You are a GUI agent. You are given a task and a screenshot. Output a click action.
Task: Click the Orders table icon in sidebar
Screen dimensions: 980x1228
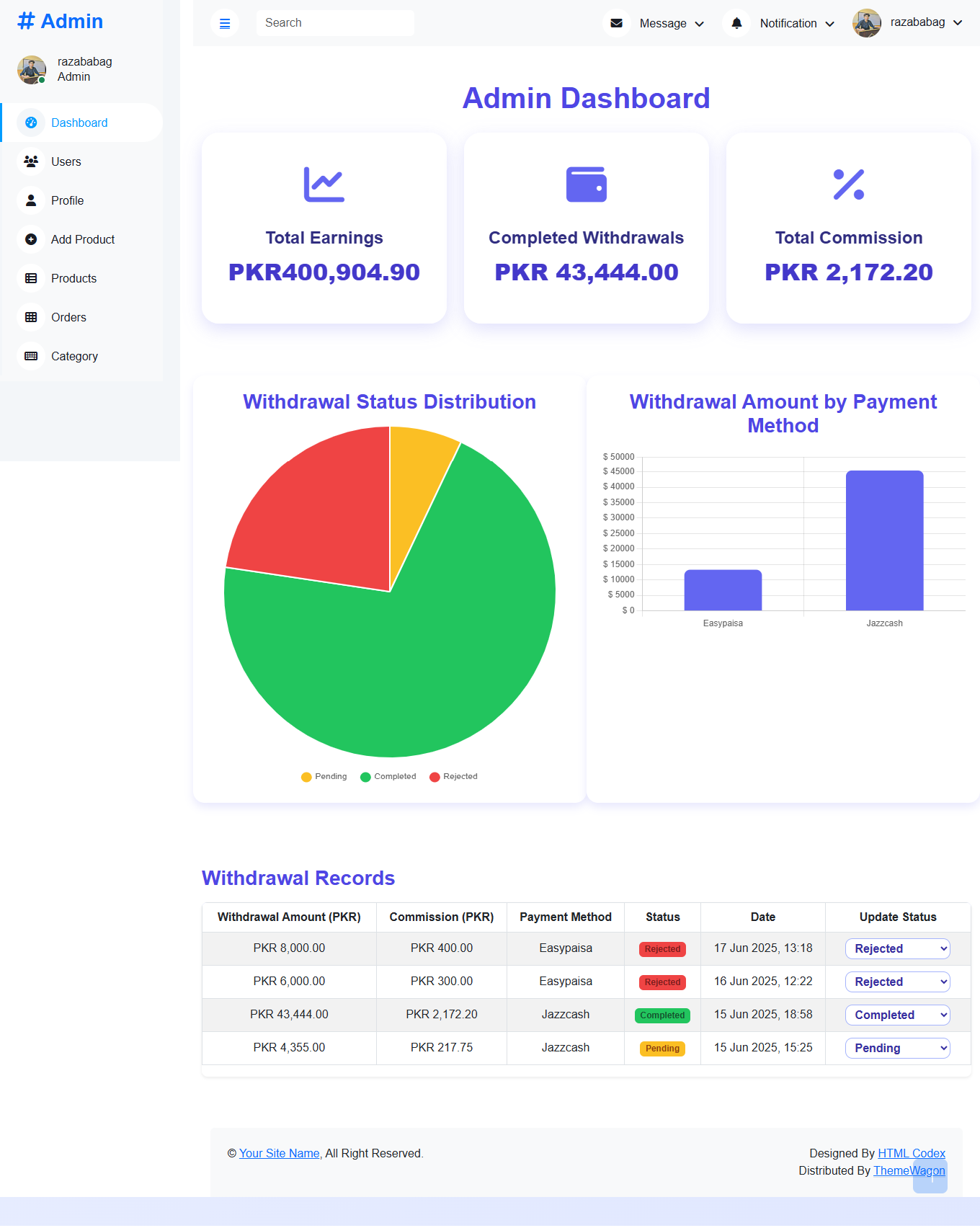[31, 317]
